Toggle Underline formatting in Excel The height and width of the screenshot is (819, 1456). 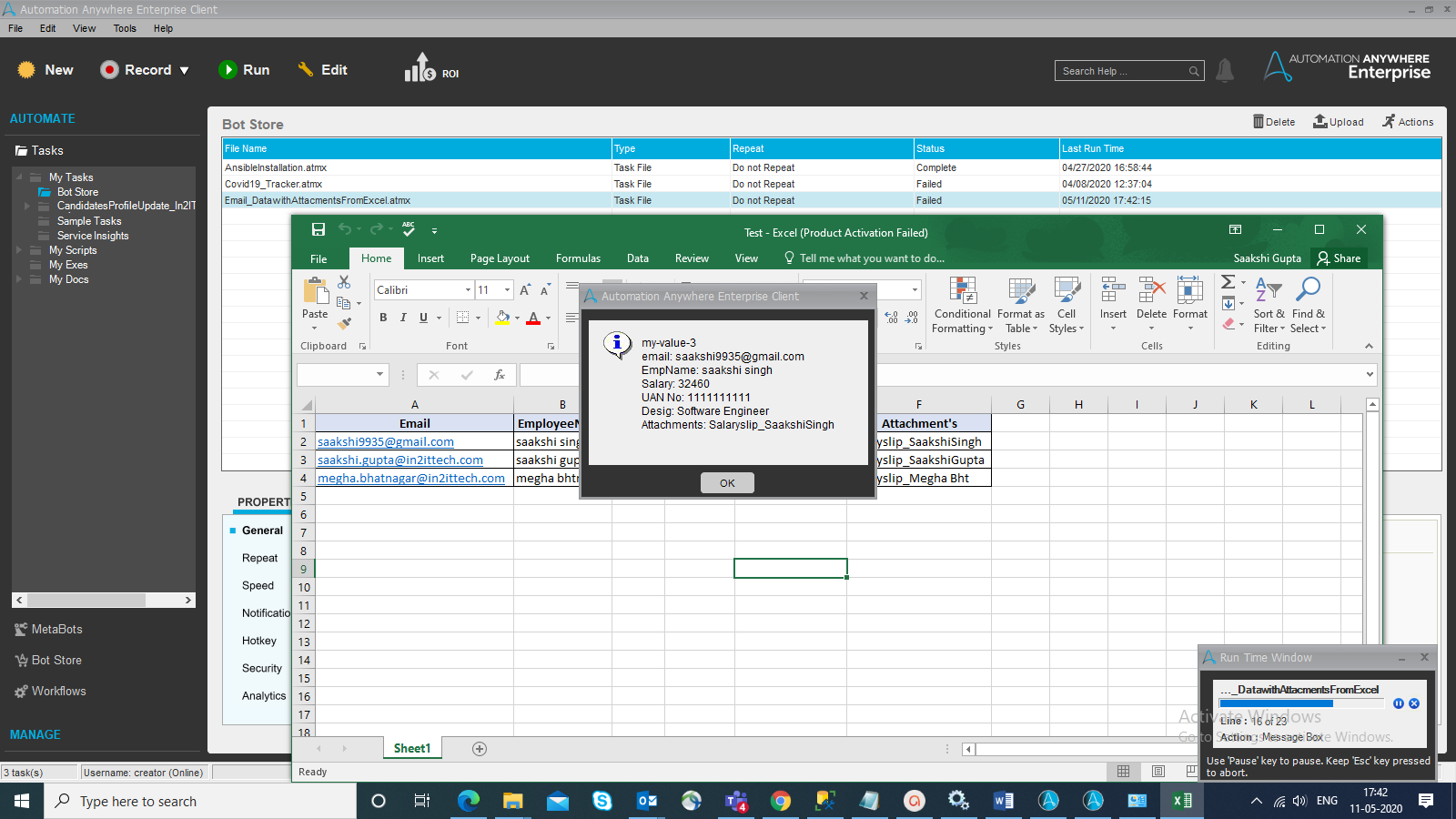[423, 318]
